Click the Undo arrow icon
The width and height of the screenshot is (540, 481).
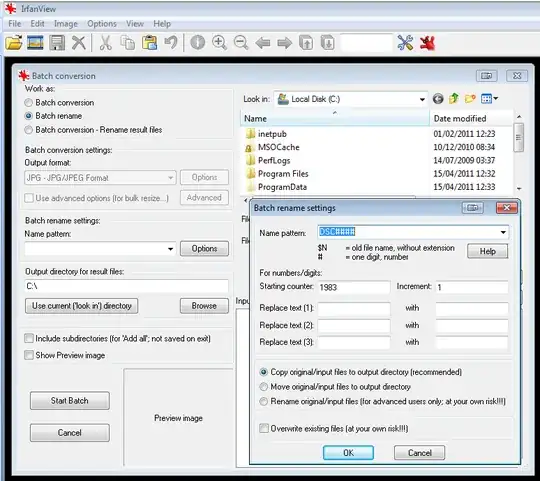tap(171, 43)
